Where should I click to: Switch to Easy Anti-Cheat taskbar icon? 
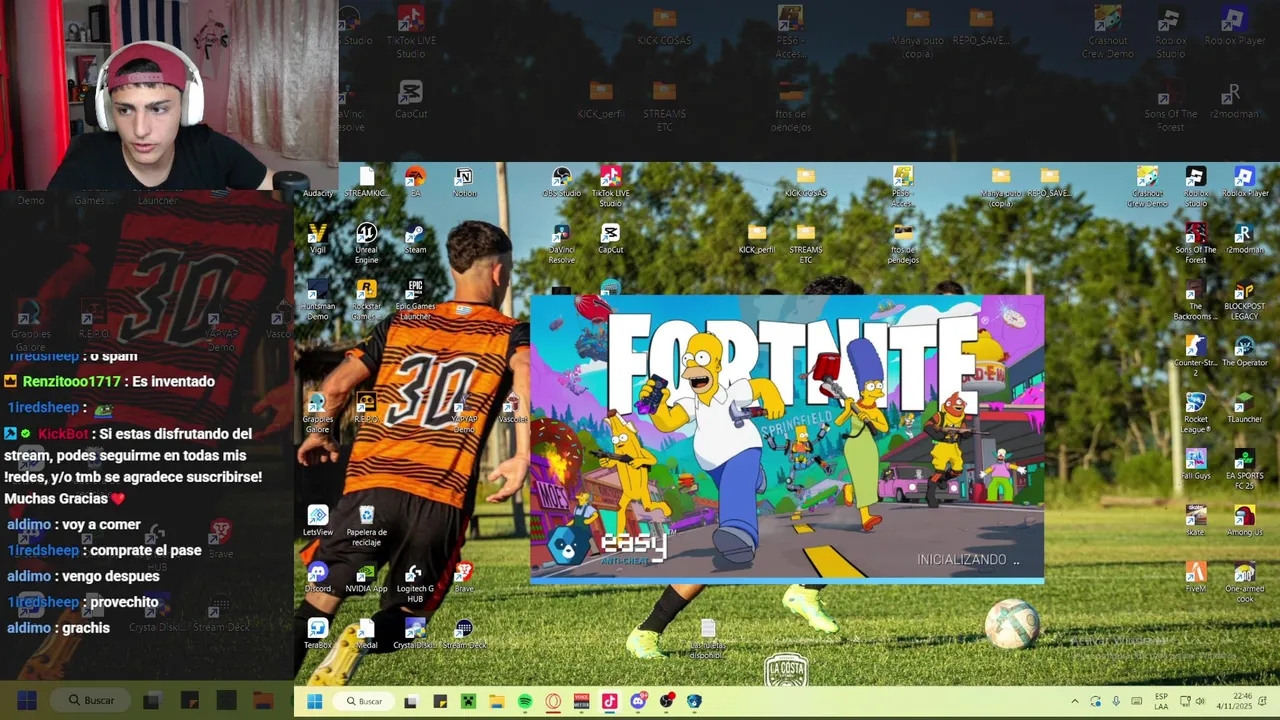pos(694,702)
